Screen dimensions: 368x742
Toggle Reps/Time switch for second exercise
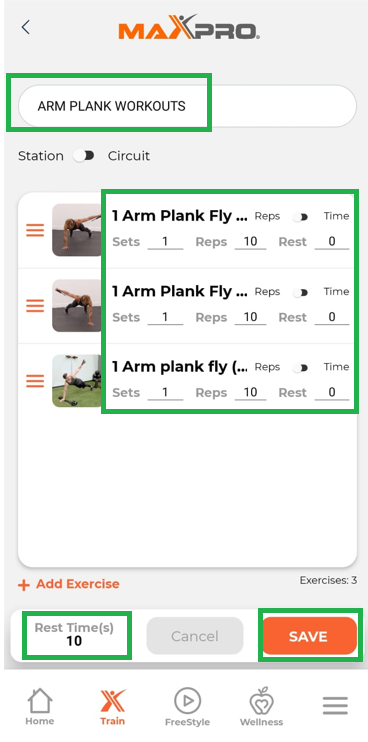tap(301, 292)
